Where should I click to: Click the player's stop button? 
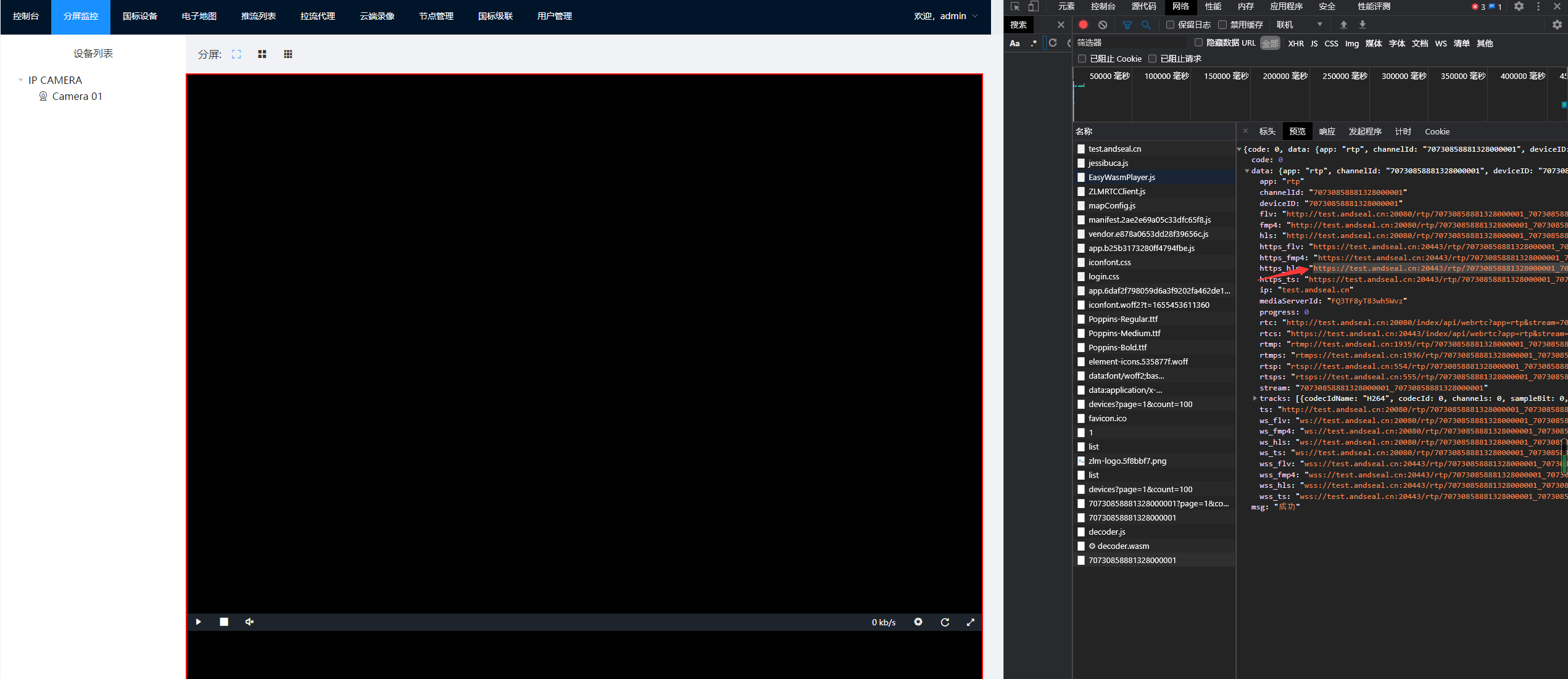click(x=224, y=622)
